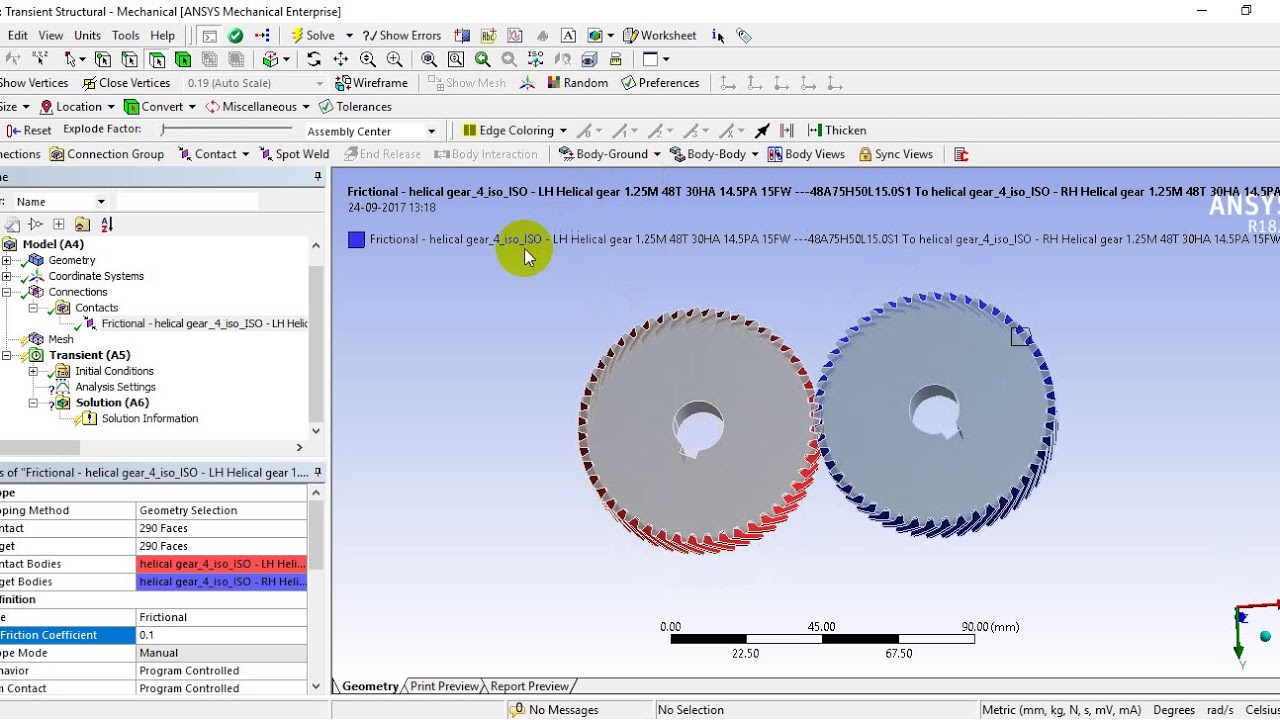Open the Name filter dropdown
The image size is (1280, 720).
pos(101,202)
